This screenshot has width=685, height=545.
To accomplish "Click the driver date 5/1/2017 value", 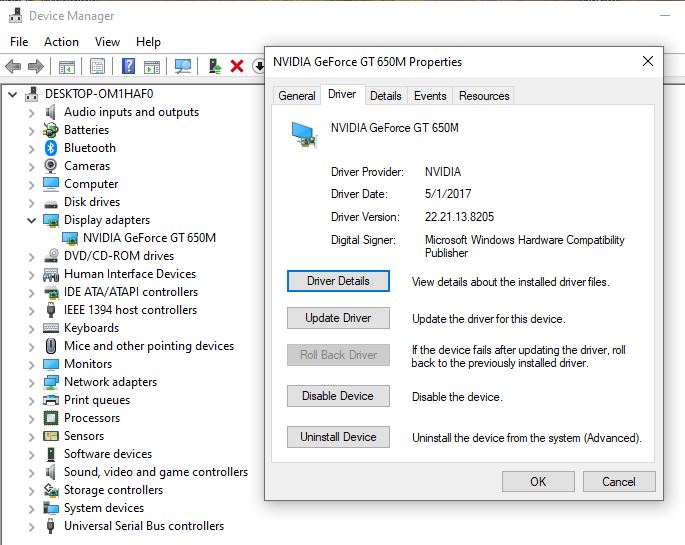I will 448,194.
